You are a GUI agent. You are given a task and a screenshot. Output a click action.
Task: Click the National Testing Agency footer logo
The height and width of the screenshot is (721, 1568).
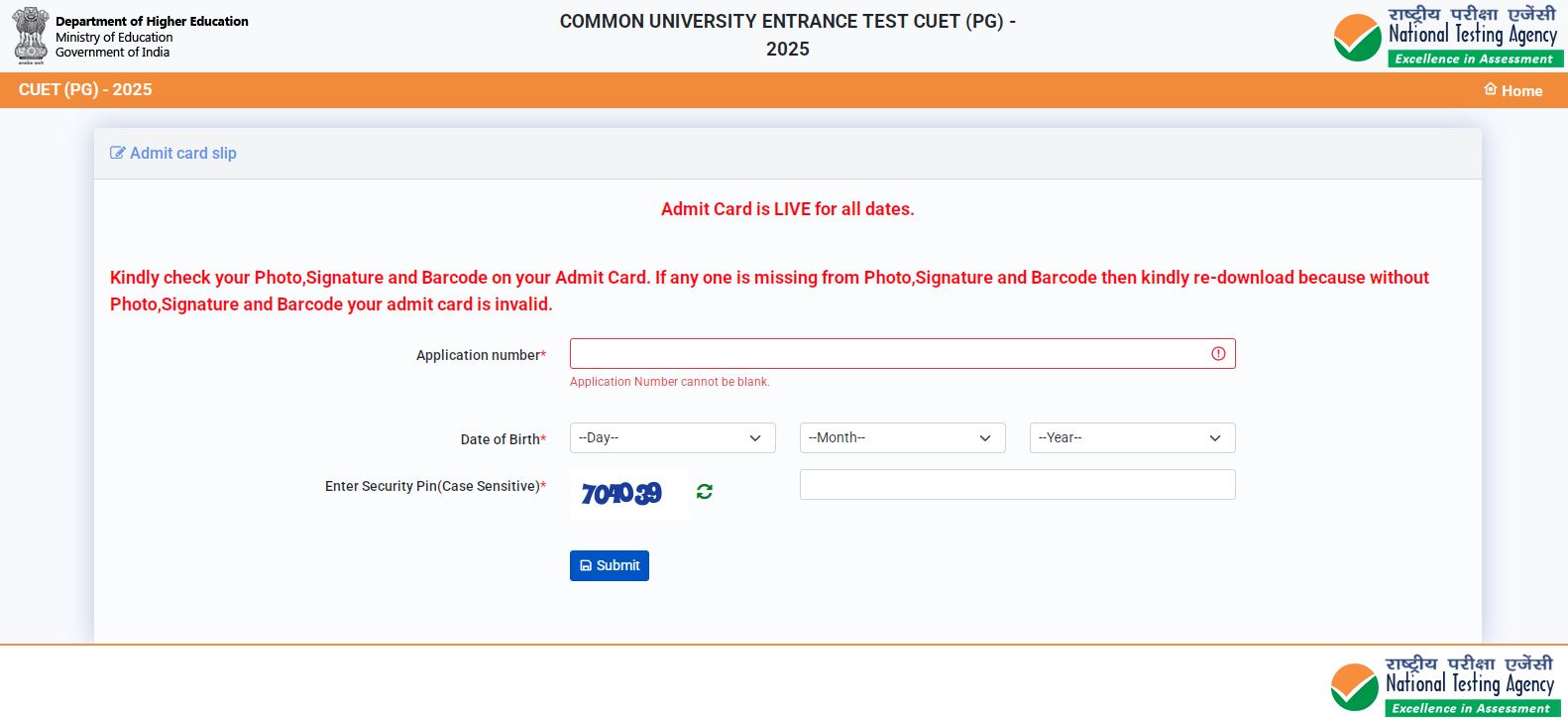pos(1442,684)
